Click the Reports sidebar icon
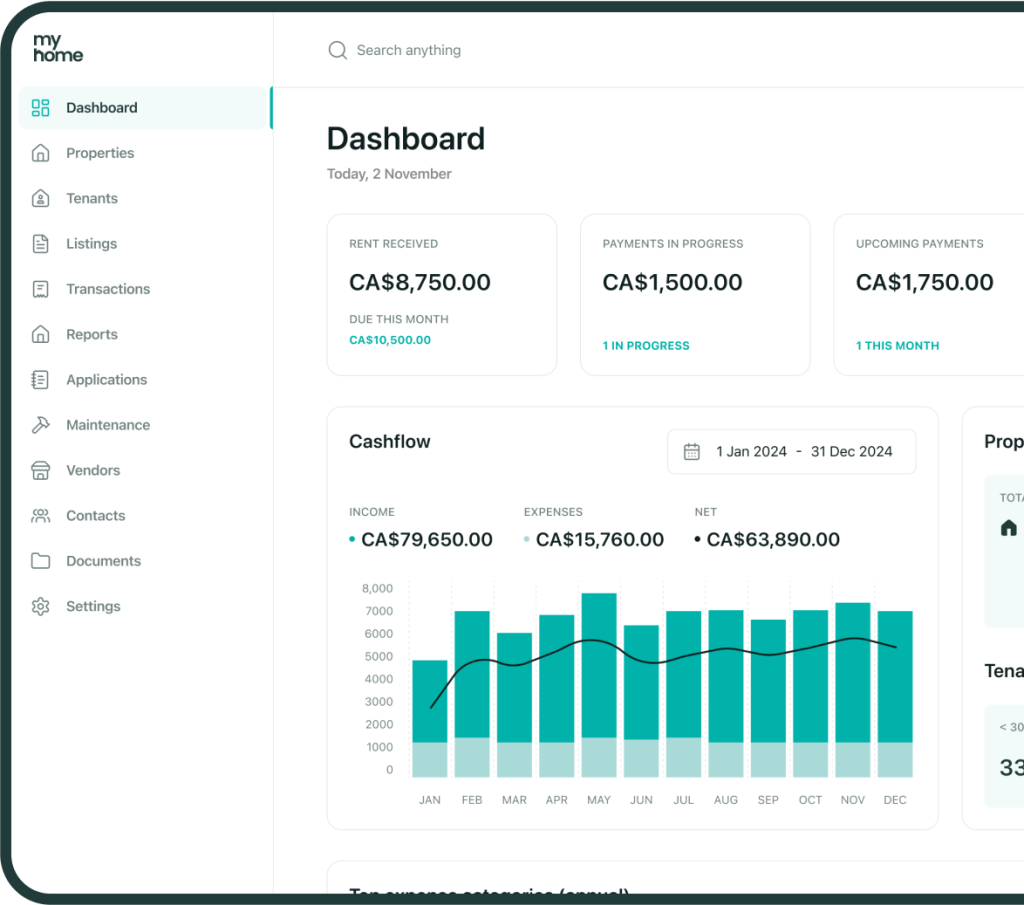This screenshot has height=905, width=1024. (40, 334)
